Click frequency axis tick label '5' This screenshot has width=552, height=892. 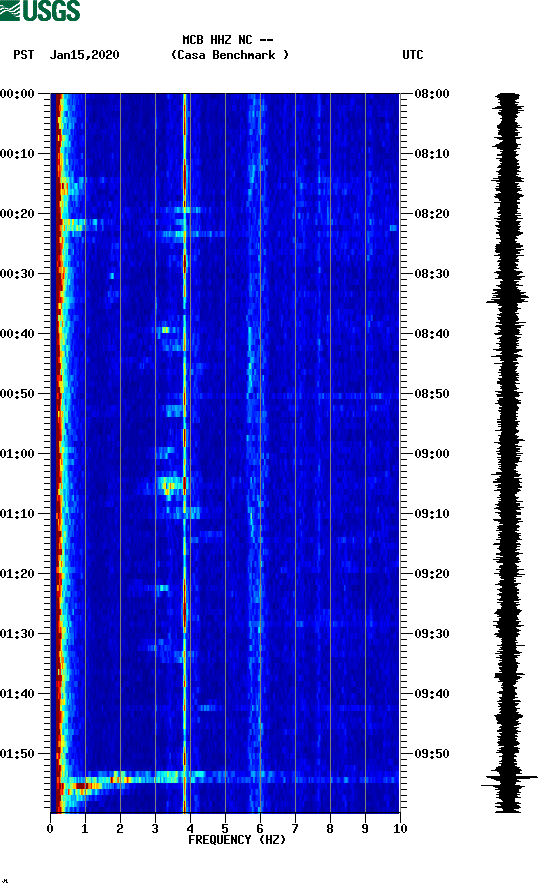[225, 829]
